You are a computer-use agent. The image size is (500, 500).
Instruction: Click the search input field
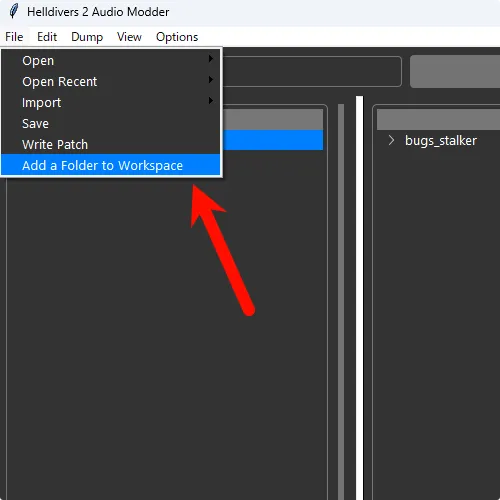(312, 71)
